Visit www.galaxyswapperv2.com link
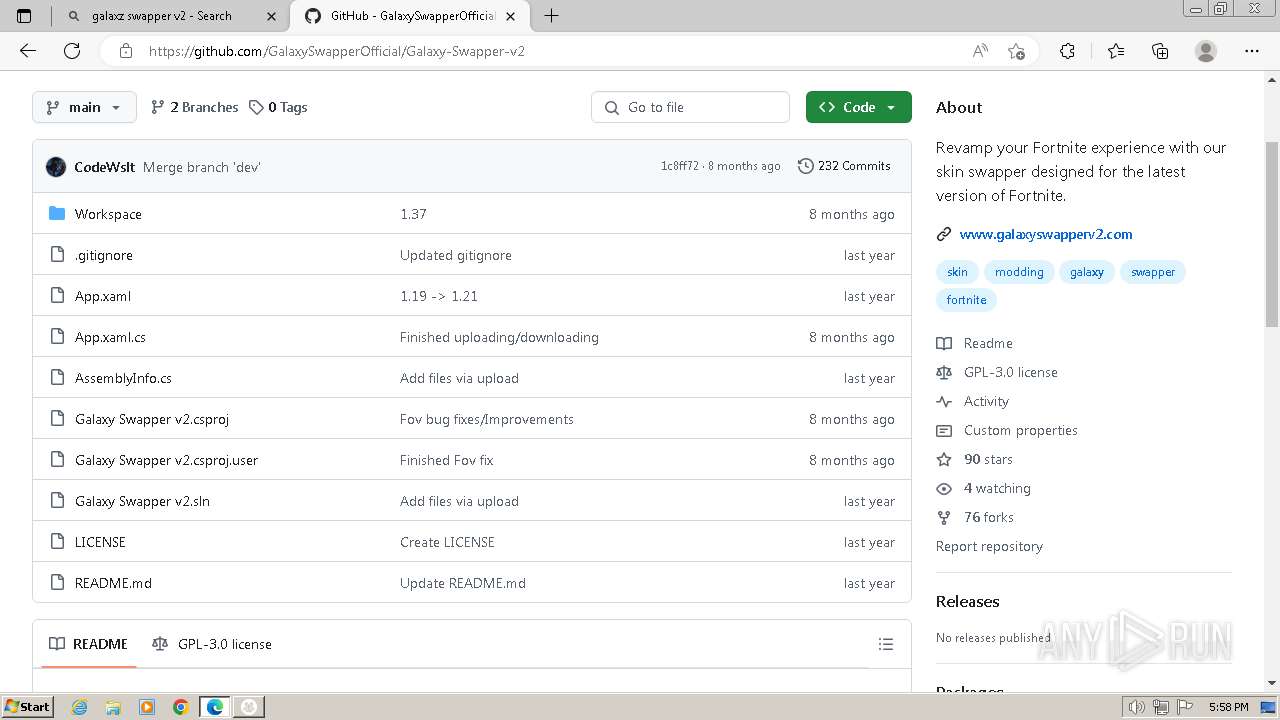The height and width of the screenshot is (720, 1280). 1046,234
